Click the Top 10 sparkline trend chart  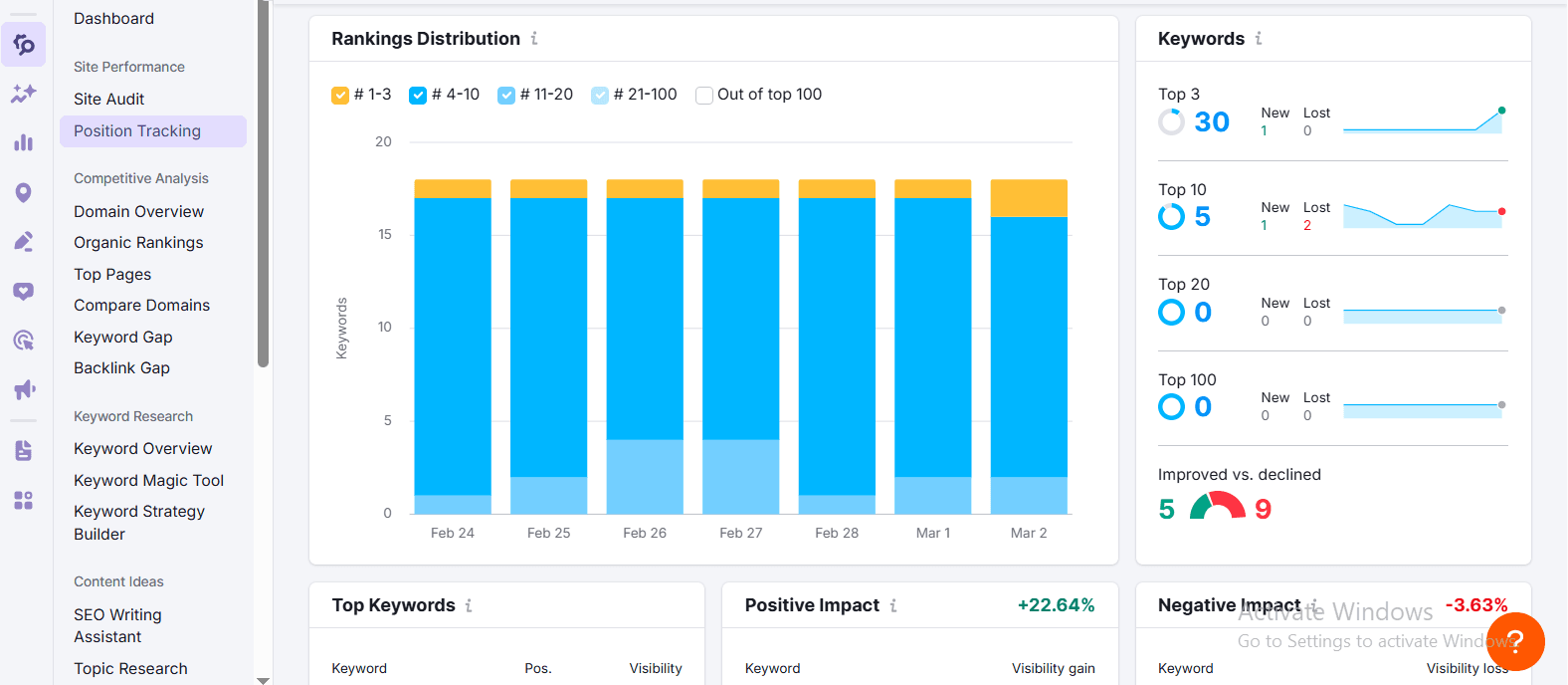(x=1424, y=215)
